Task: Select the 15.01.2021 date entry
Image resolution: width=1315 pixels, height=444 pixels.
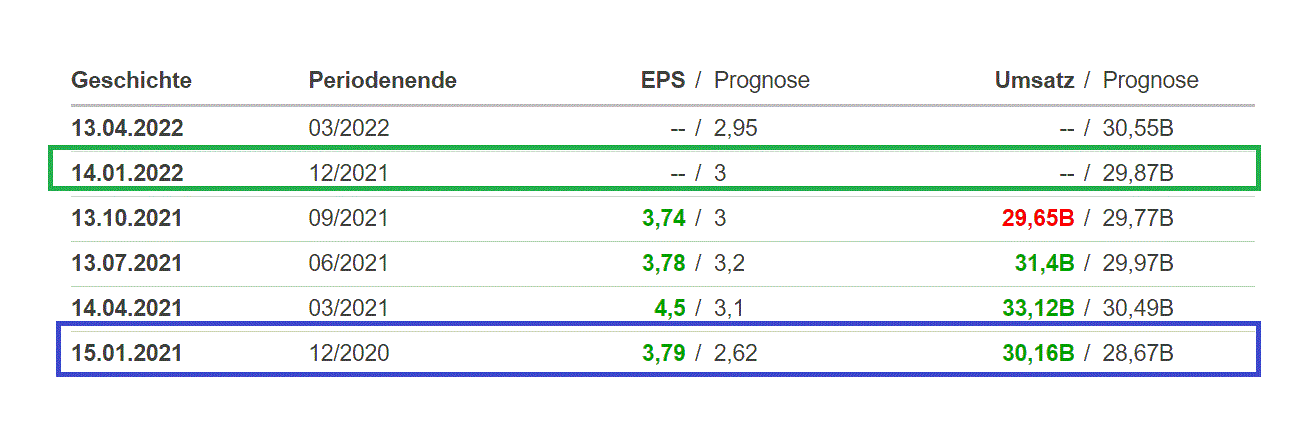Action: point(127,354)
